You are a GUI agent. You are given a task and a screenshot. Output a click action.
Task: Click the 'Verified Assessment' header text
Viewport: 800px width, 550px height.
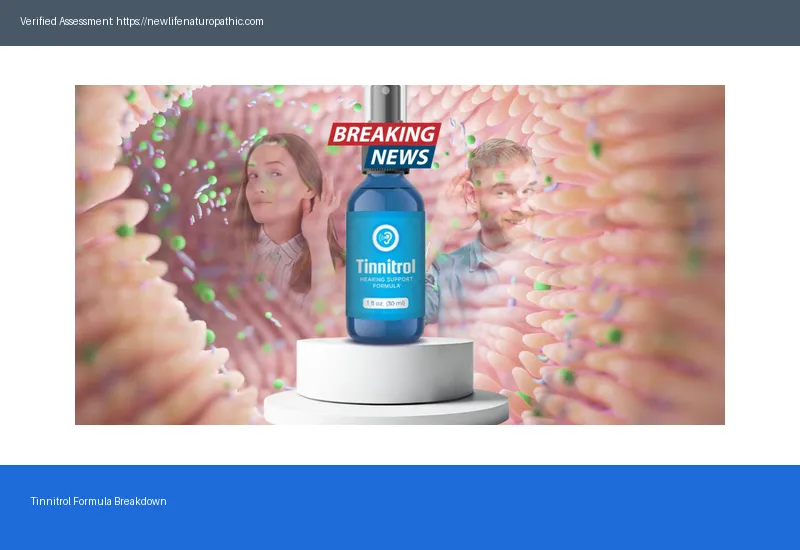66,21
